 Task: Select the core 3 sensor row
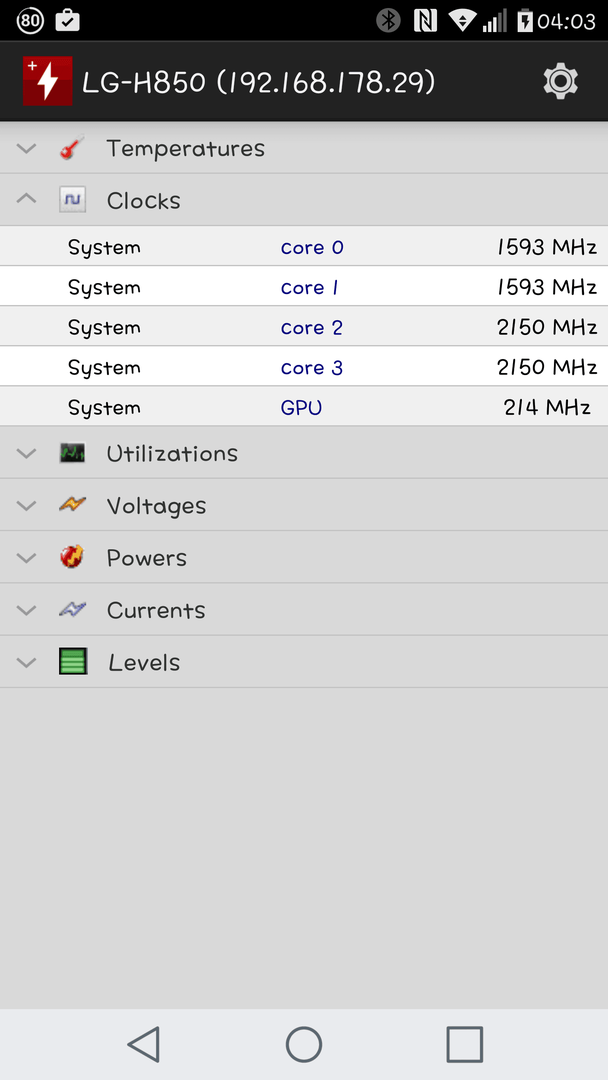(x=304, y=366)
